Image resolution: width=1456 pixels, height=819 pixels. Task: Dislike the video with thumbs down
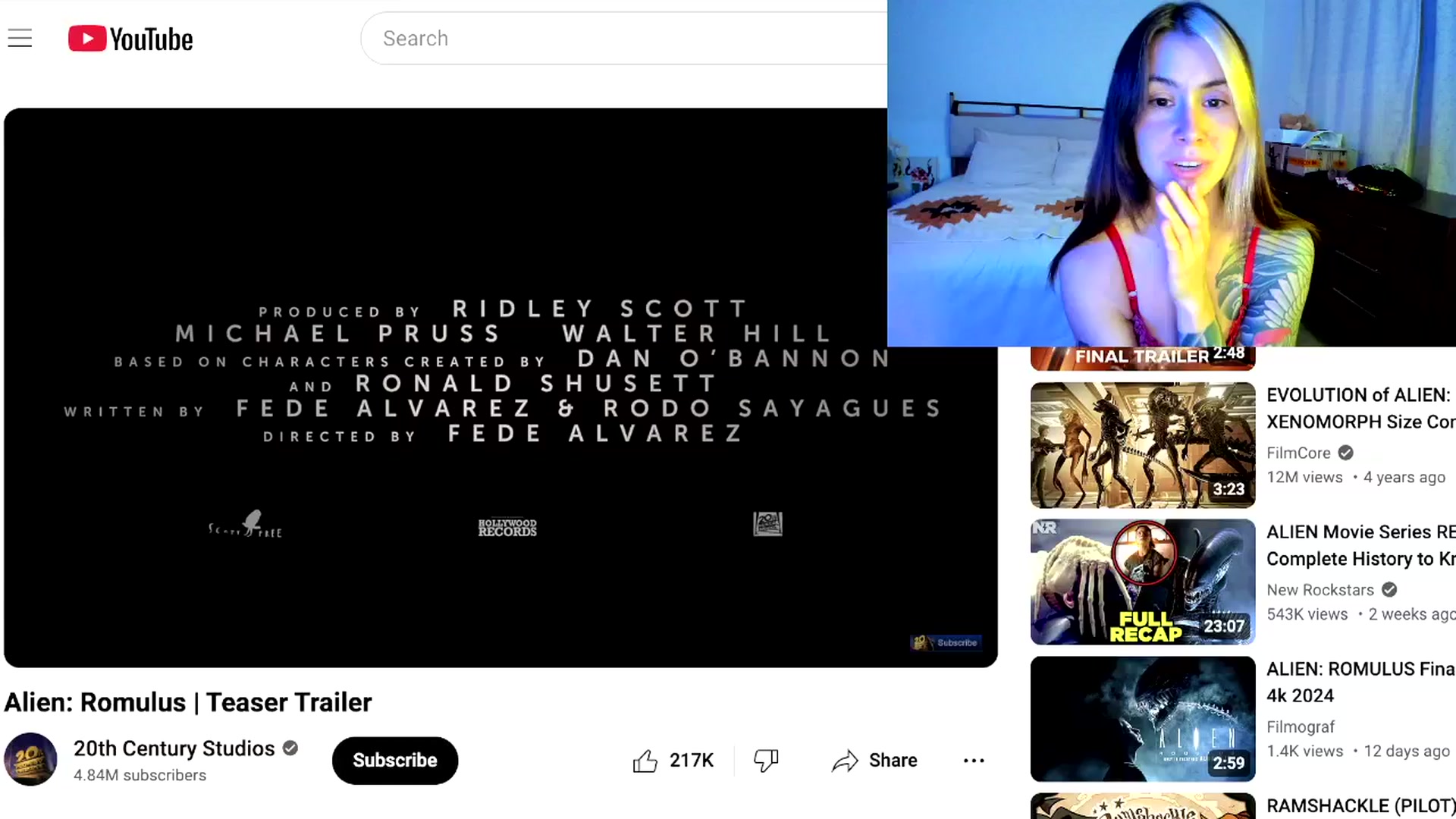[766, 760]
